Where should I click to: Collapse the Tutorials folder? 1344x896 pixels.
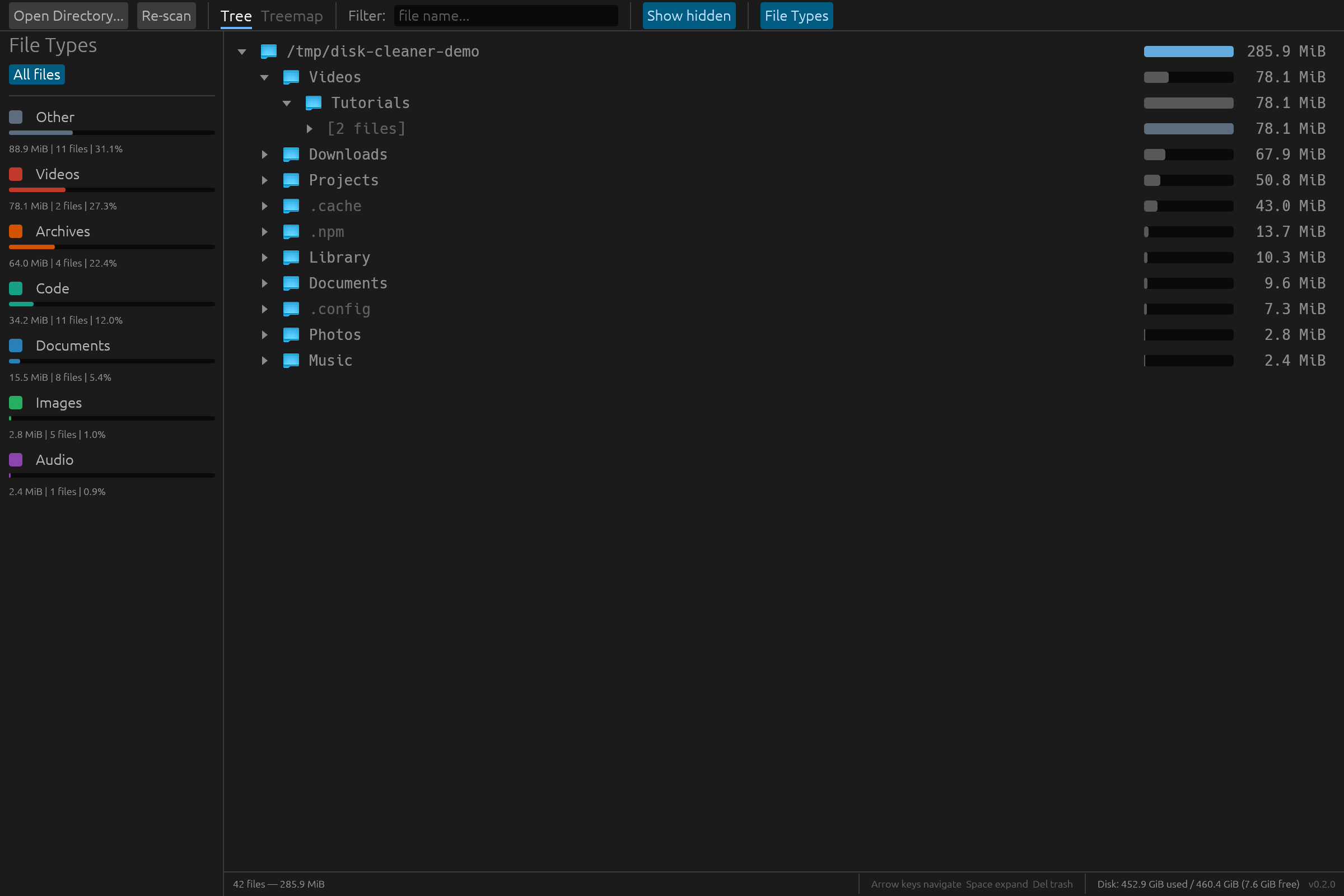click(x=287, y=102)
